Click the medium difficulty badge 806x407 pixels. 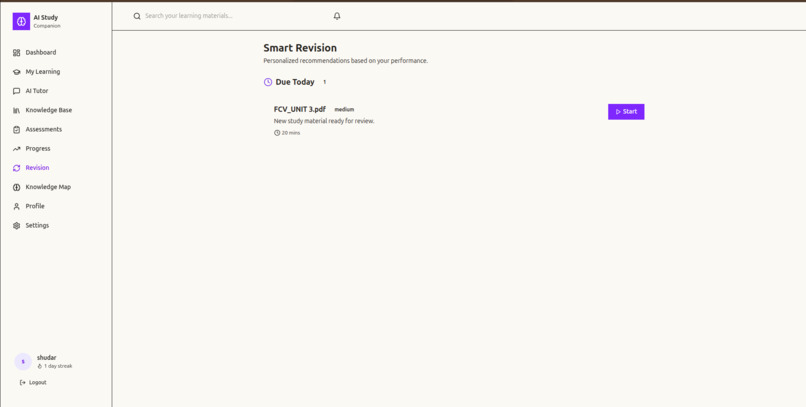click(x=344, y=109)
